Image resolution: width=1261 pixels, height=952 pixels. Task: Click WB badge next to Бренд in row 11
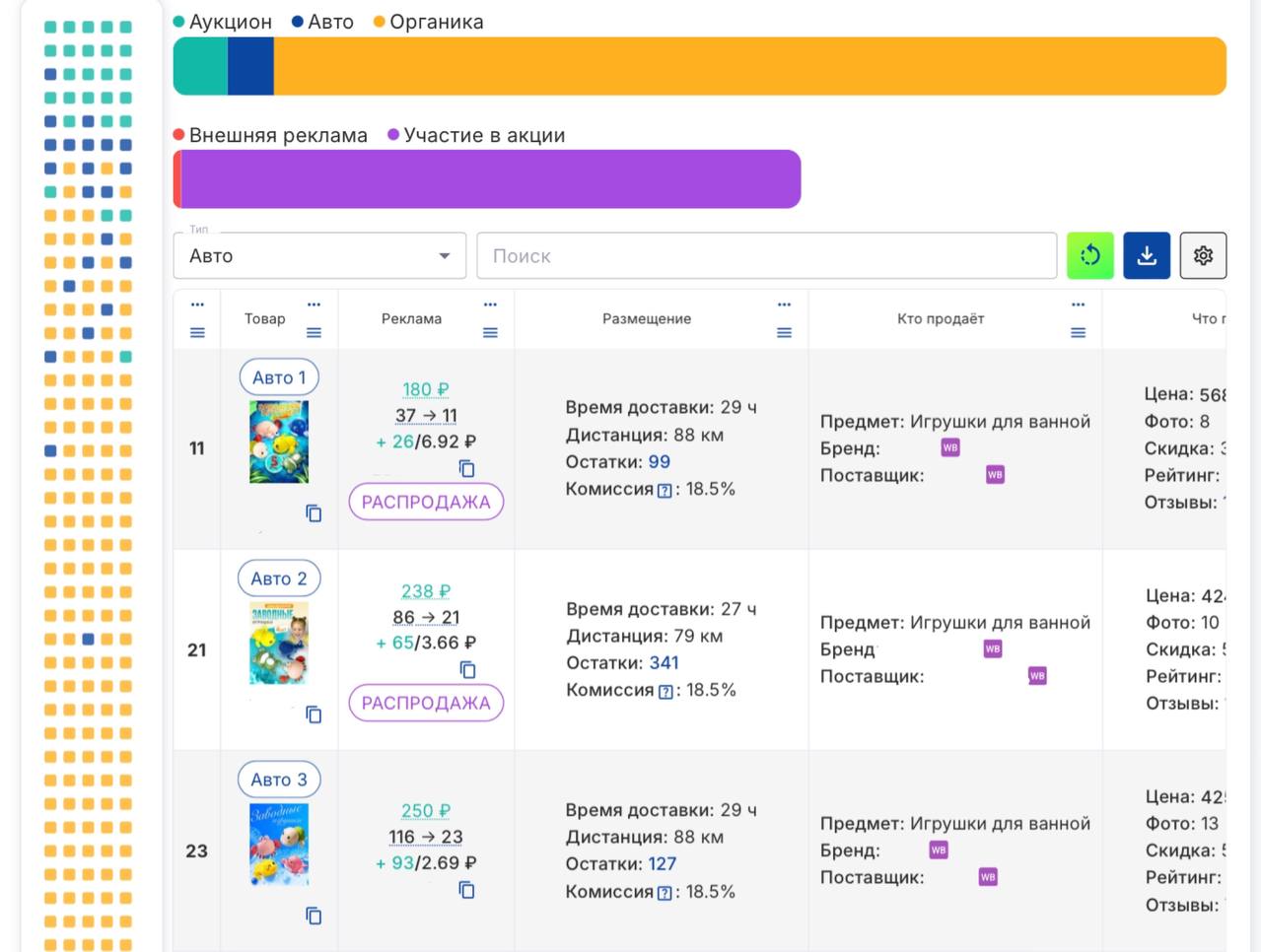pos(950,447)
